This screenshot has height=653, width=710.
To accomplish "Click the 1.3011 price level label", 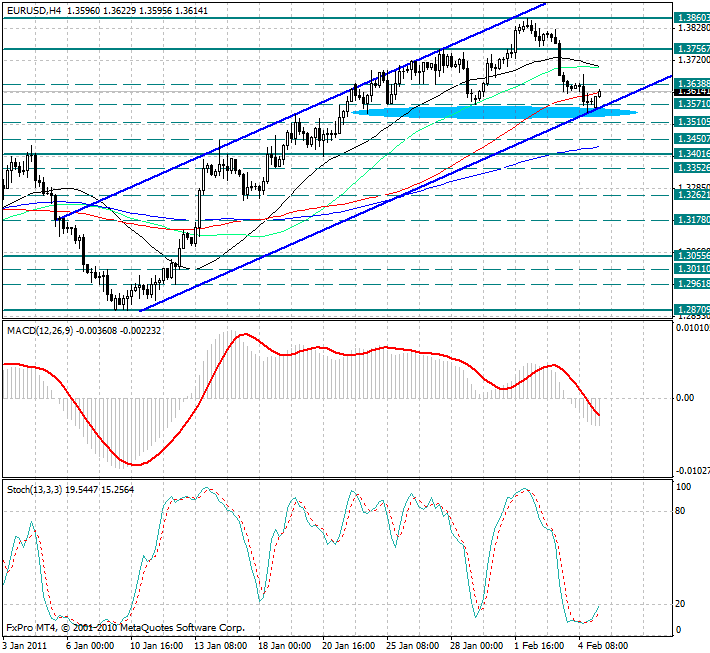I will click(x=692, y=269).
